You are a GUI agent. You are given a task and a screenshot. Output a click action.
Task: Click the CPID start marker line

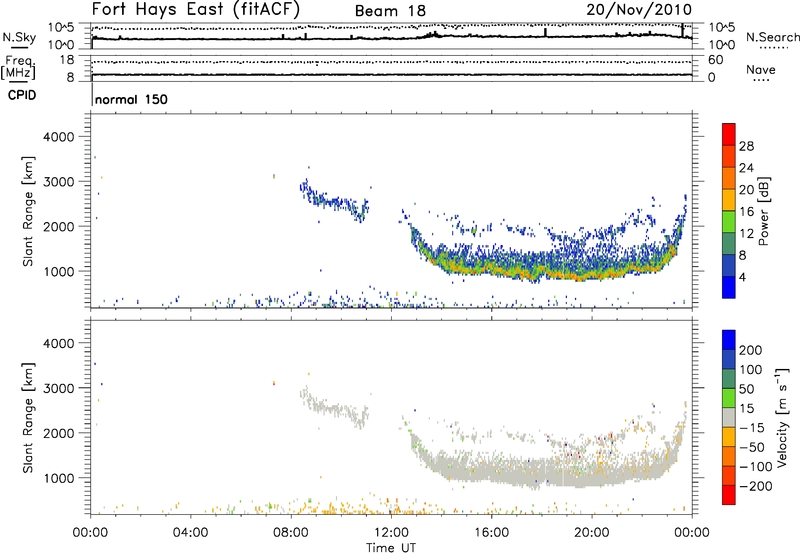(92, 94)
